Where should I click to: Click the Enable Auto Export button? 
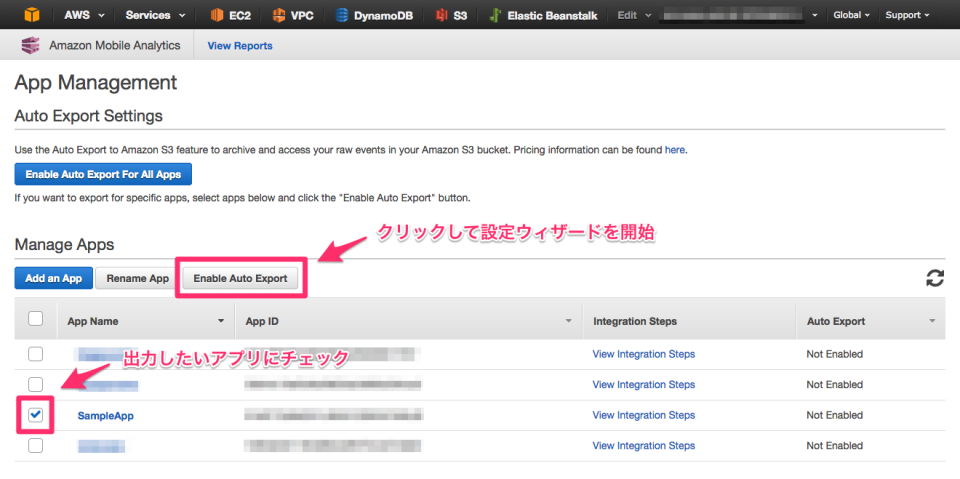click(x=241, y=278)
